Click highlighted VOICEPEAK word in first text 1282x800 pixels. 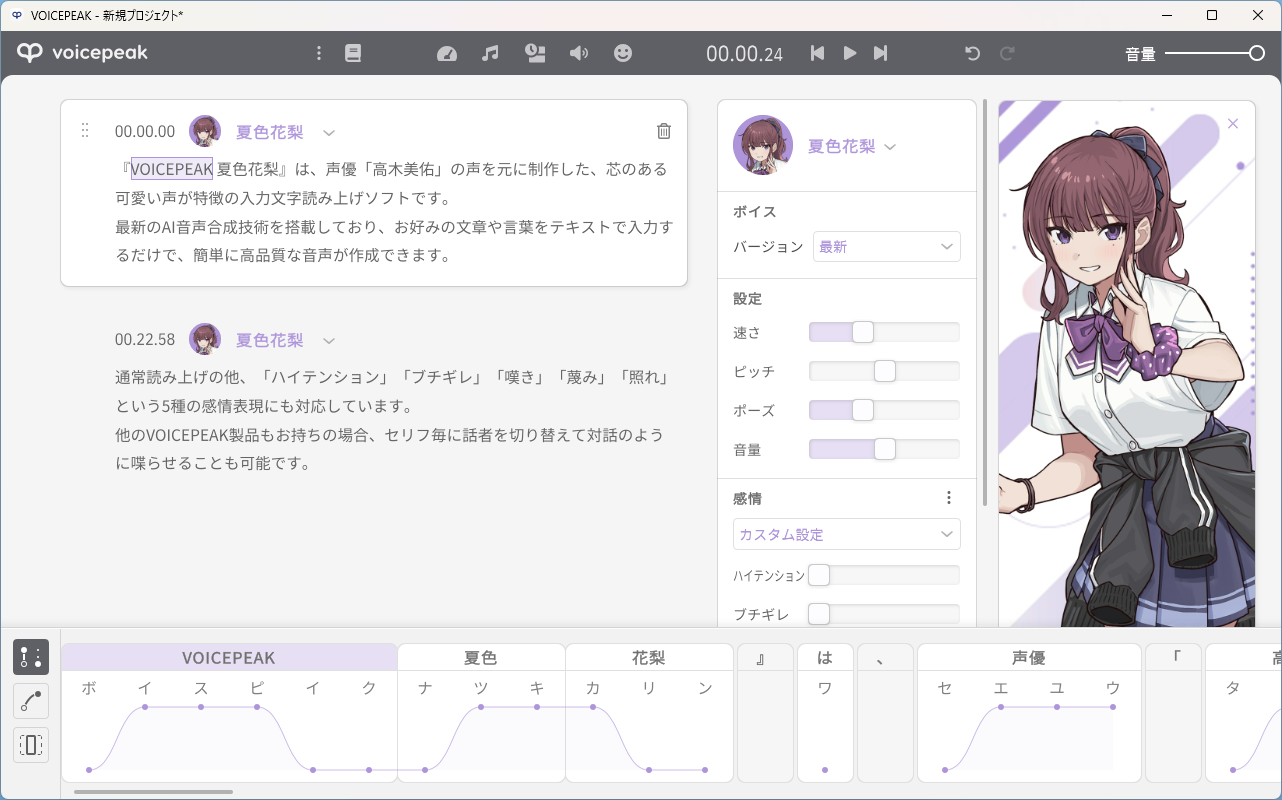pos(172,169)
